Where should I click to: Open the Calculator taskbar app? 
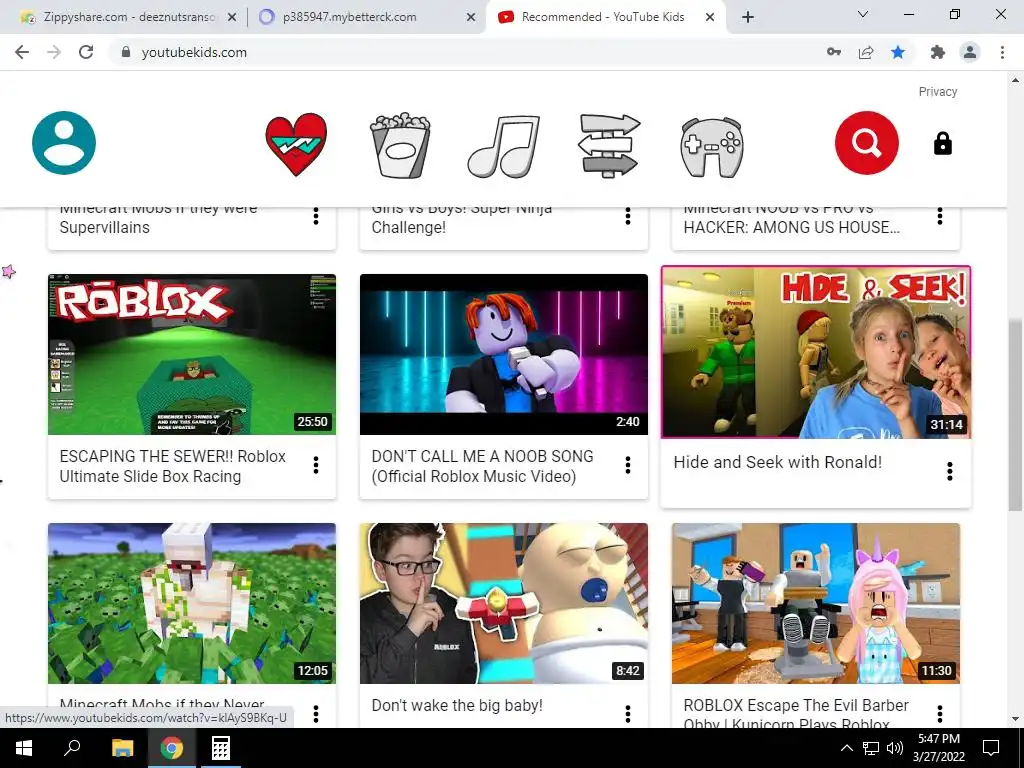(220, 748)
